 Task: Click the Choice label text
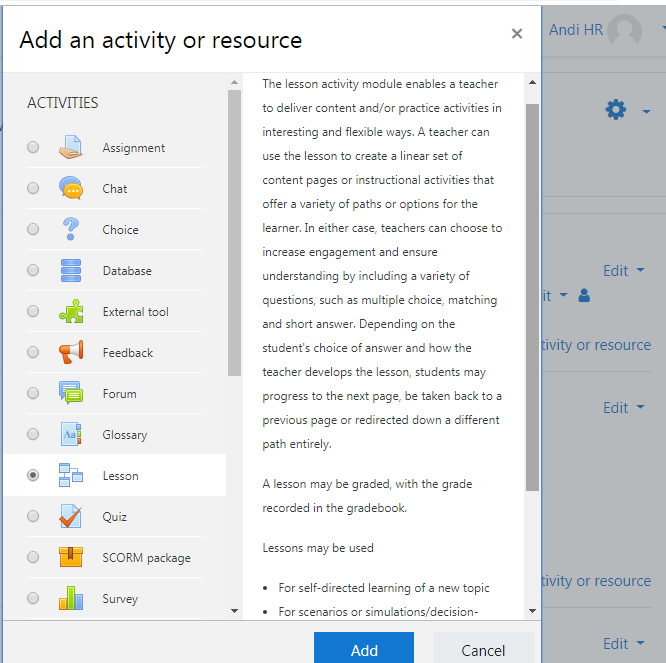[120, 230]
